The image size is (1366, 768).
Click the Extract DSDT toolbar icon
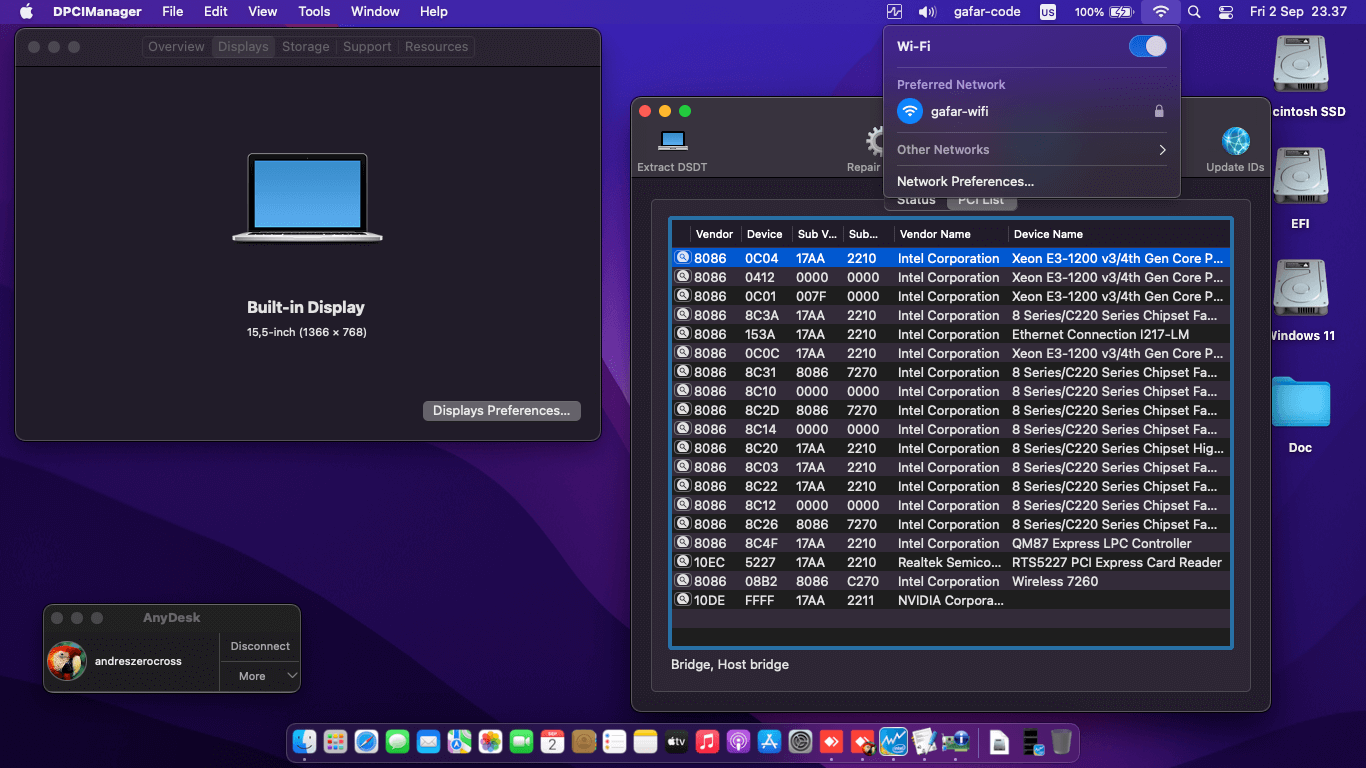coord(672,141)
